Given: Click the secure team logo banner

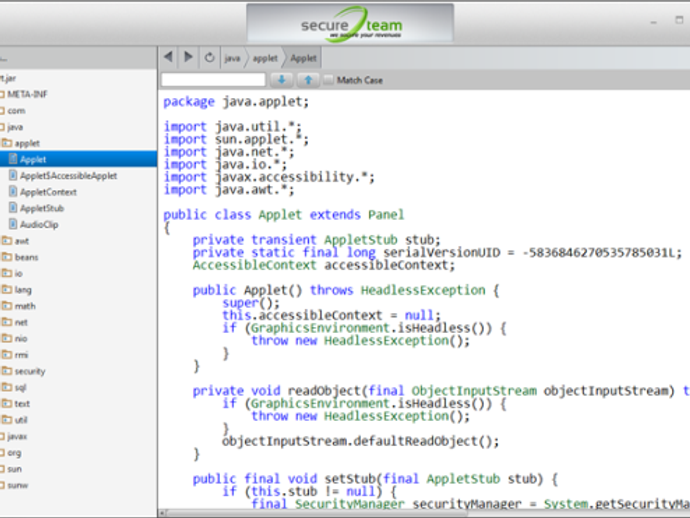Looking at the screenshot, I should (x=350, y=24).
